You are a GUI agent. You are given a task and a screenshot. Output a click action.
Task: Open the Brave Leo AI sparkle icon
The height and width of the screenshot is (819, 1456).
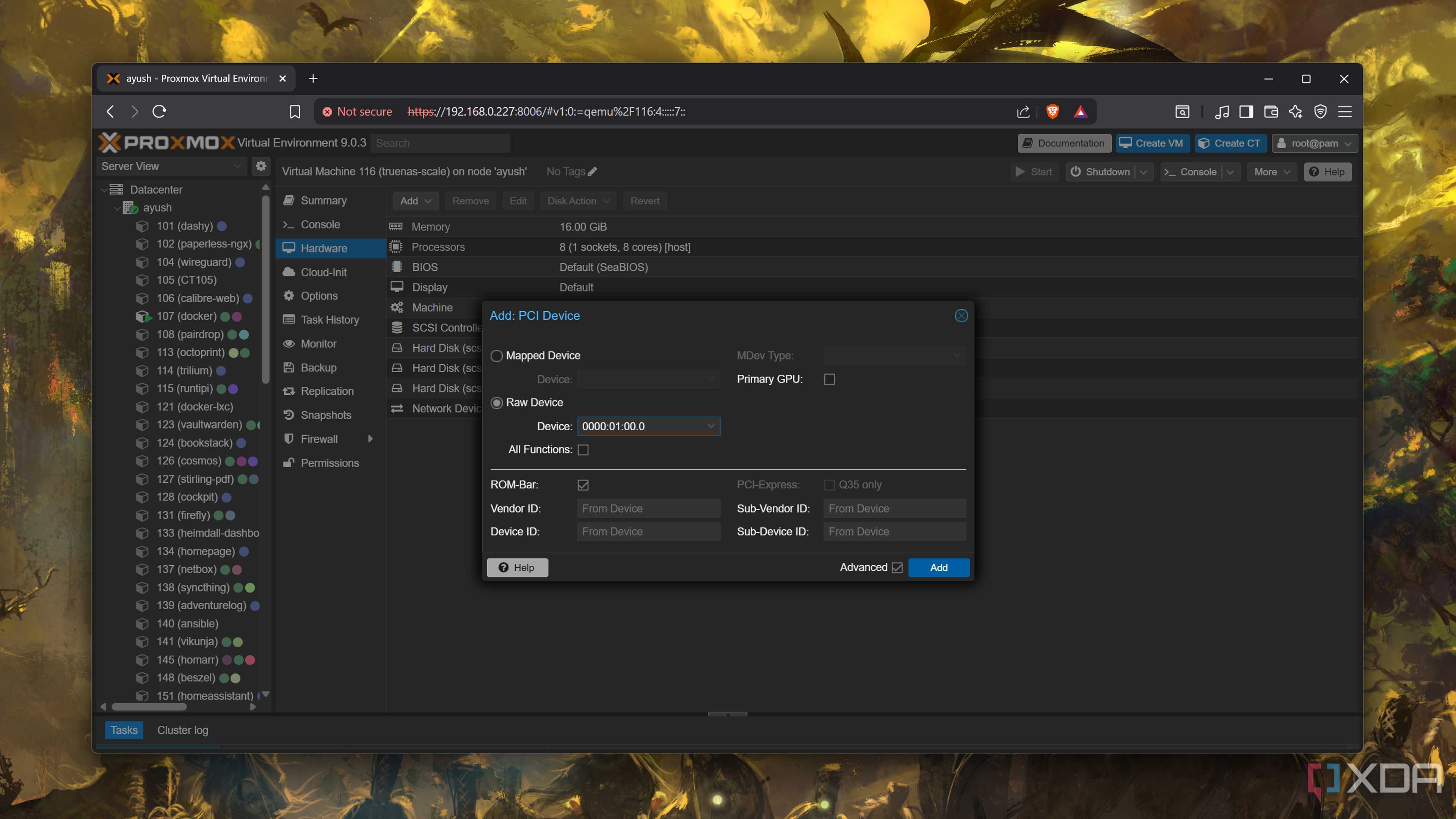tap(1296, 111)
